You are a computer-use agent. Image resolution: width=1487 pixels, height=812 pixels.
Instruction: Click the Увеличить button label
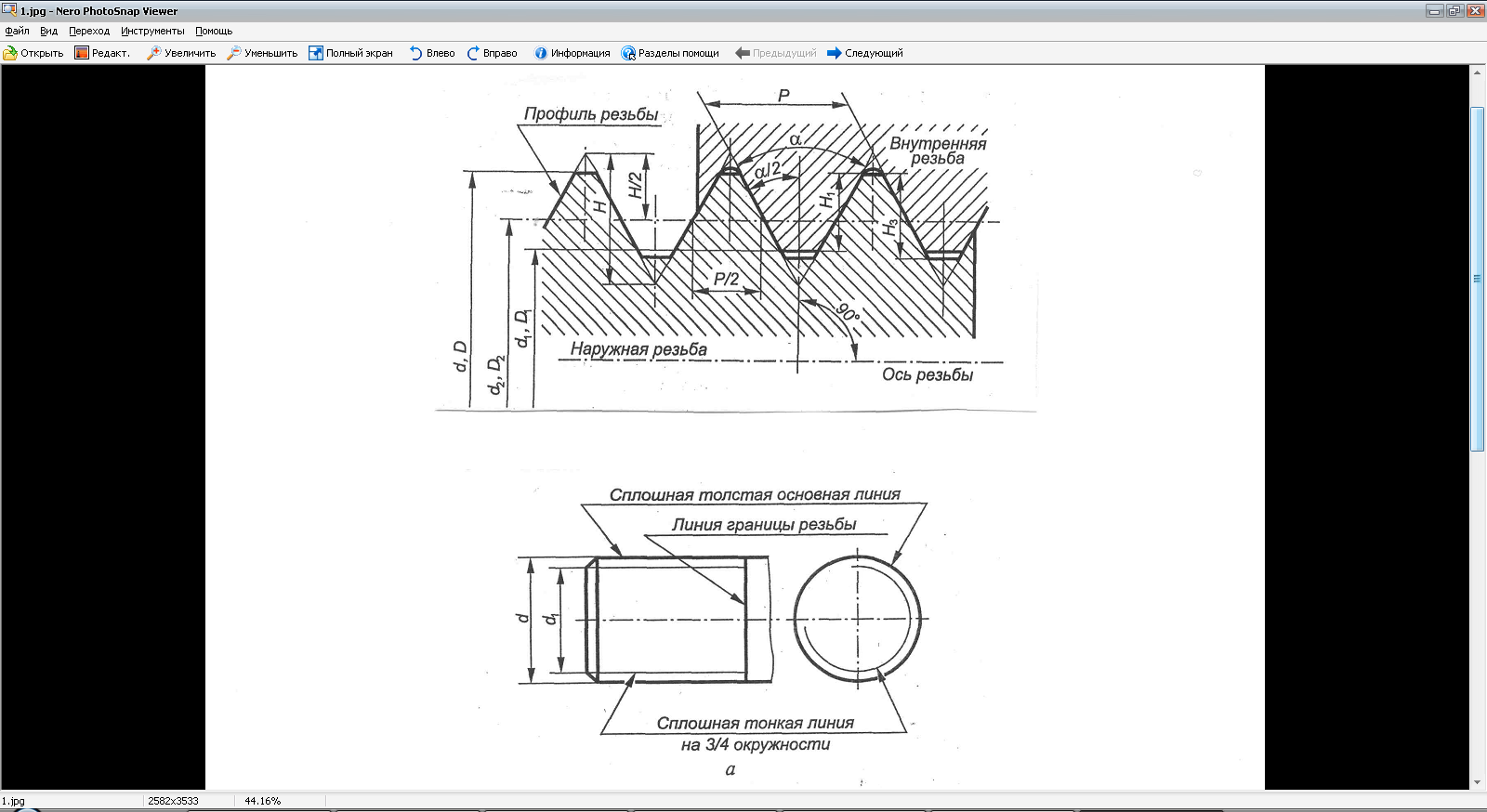pyautogui.click(x=191, y=53)
